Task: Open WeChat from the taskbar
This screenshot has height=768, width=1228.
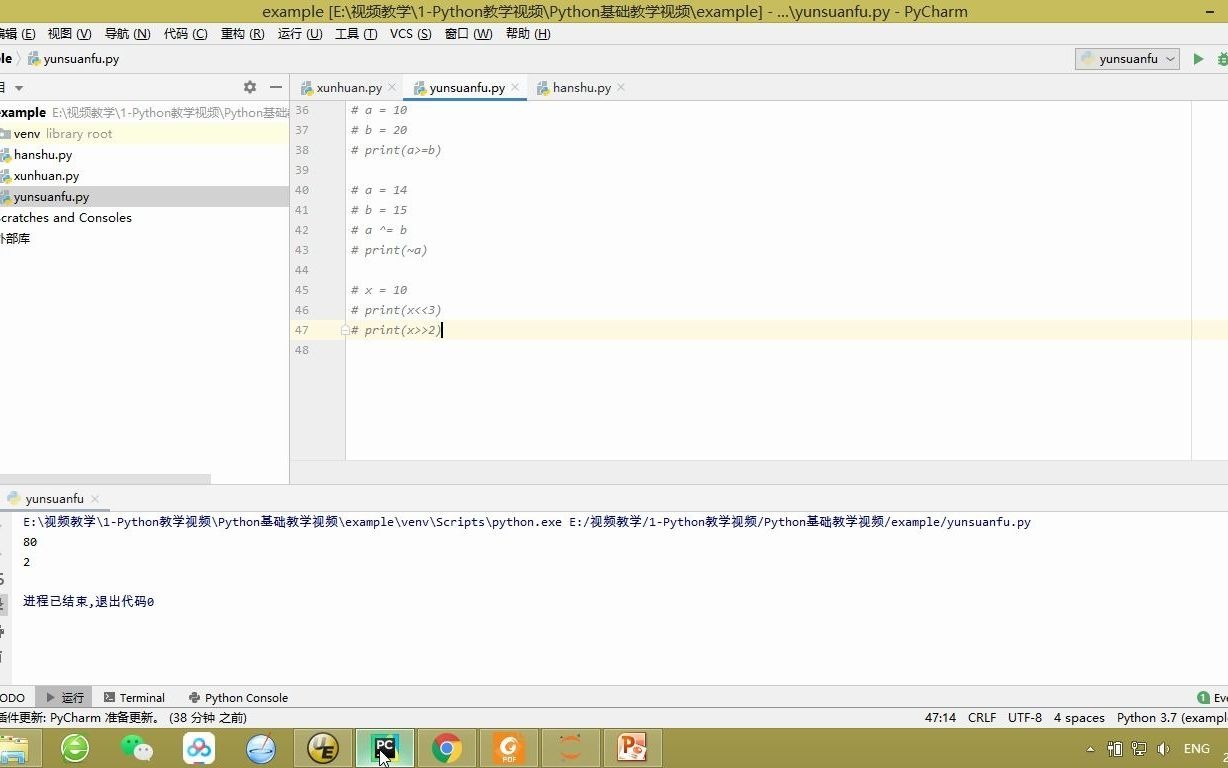Action: coord(137,748)
